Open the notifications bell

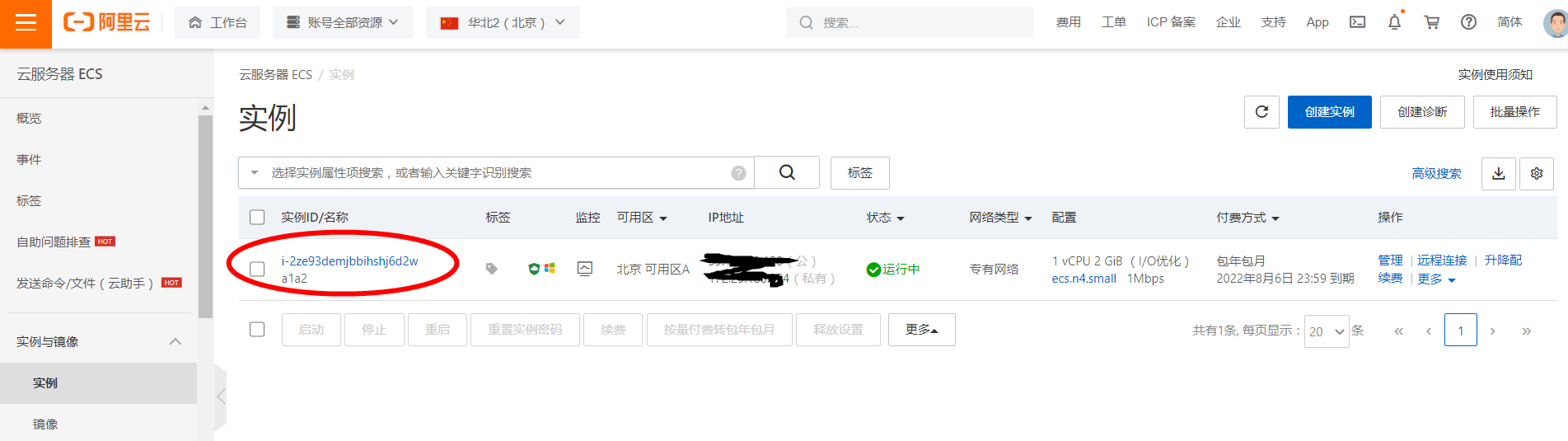[x=1394, y=22]
